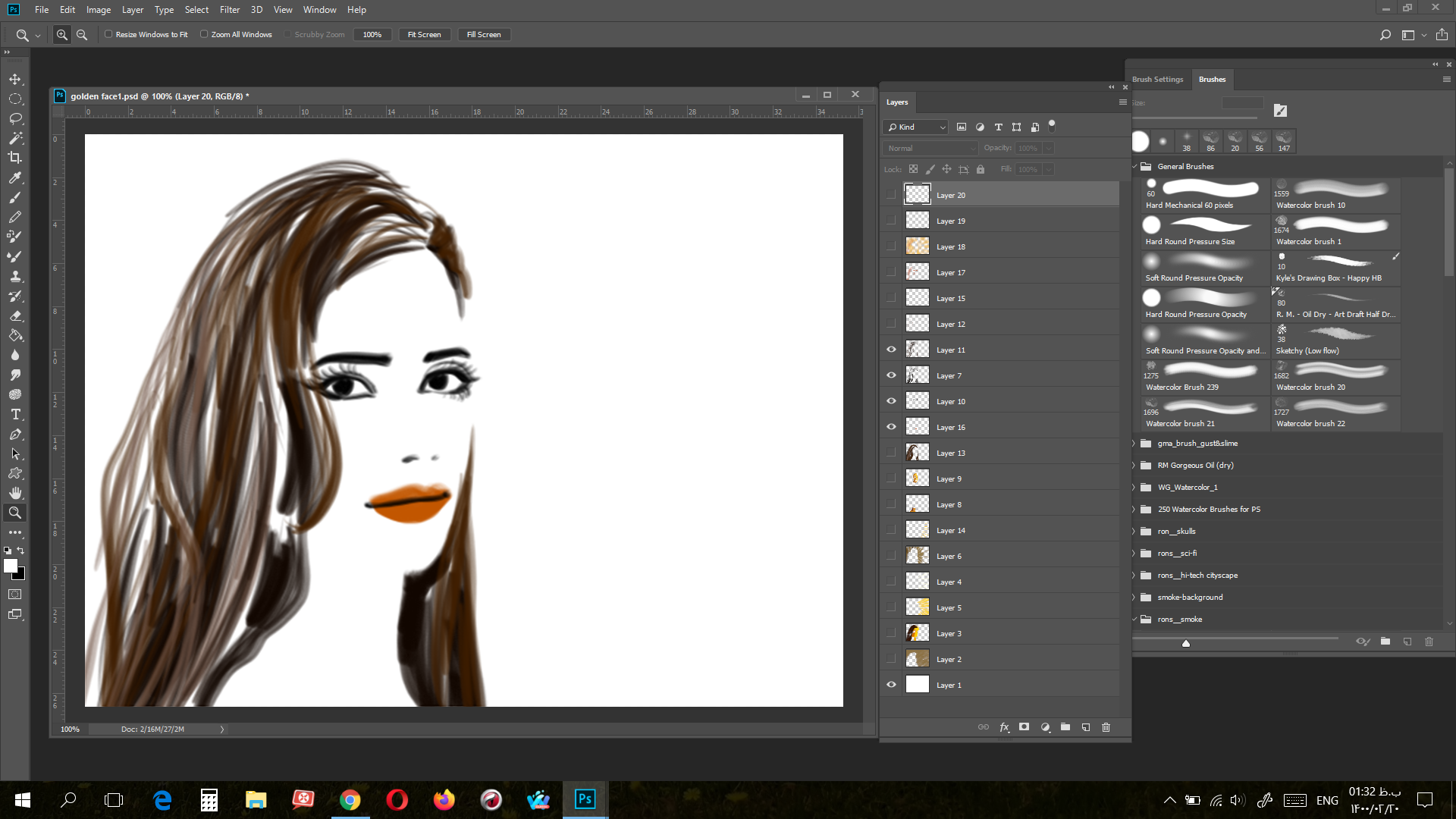Viewport: 1456px width, 819px height.
Task: Select the Lasso tool
Action: tap(14, 118)
